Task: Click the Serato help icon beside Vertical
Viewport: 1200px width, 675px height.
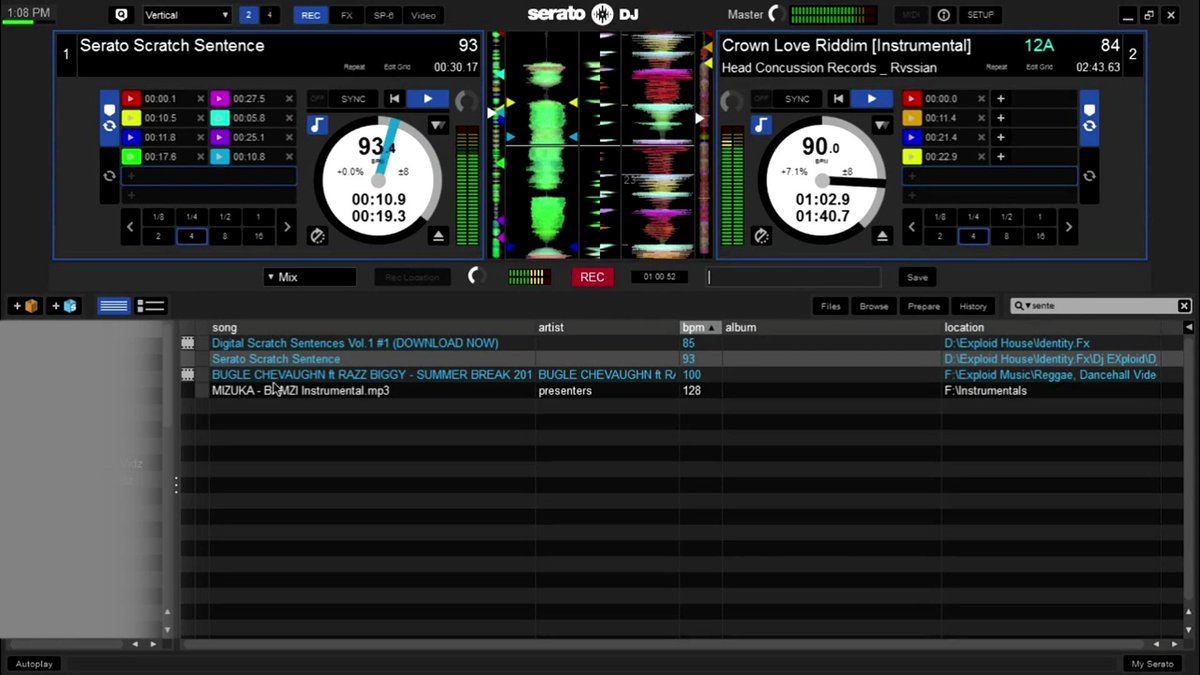Action: coord(121,15)
